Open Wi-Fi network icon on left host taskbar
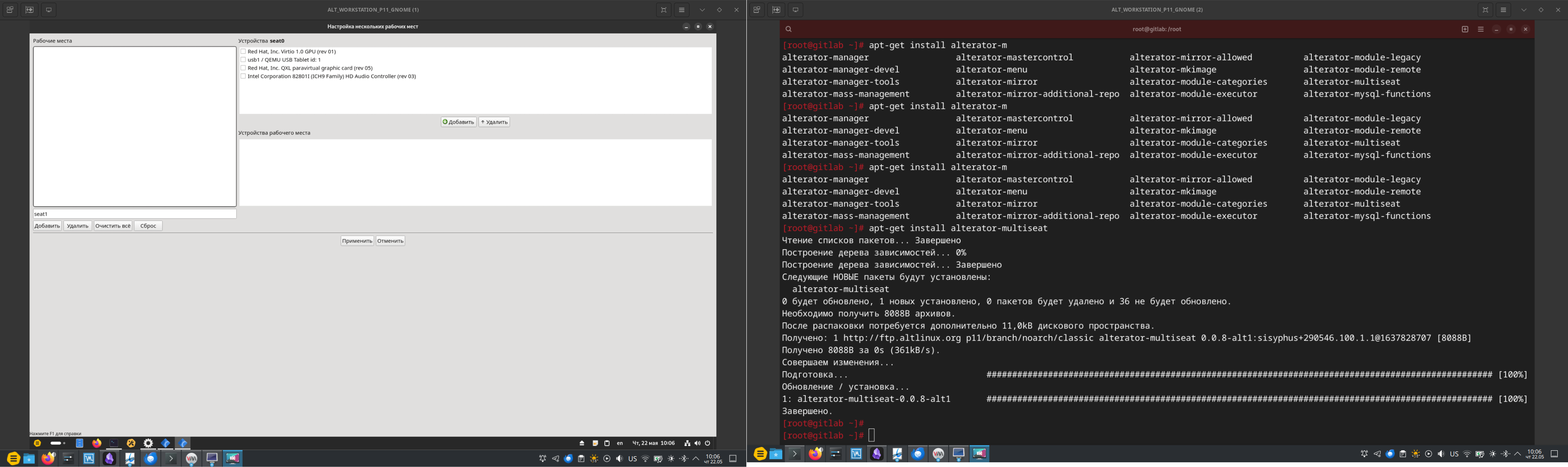 (645, 458)
